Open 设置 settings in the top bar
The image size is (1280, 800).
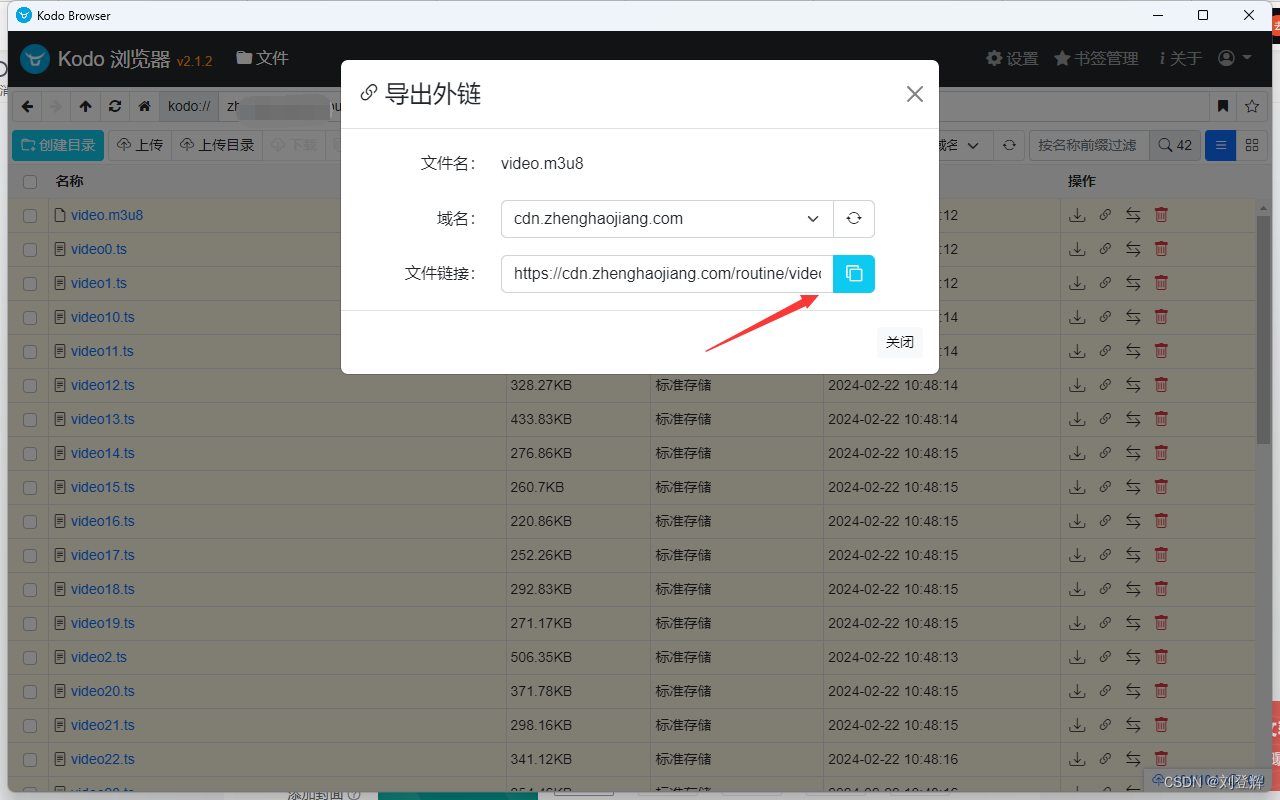click(1012, 58)
